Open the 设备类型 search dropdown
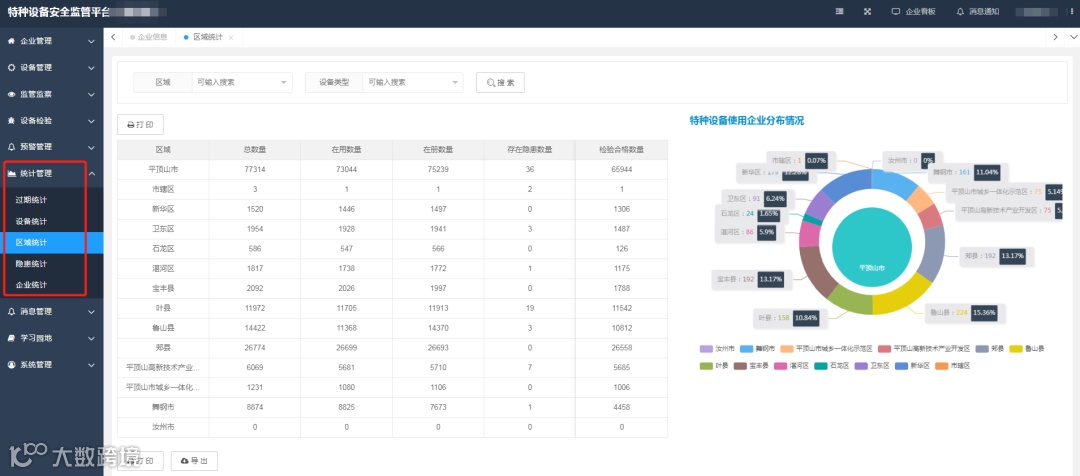Screen dimensions: 1080x476 coord(413,82)
